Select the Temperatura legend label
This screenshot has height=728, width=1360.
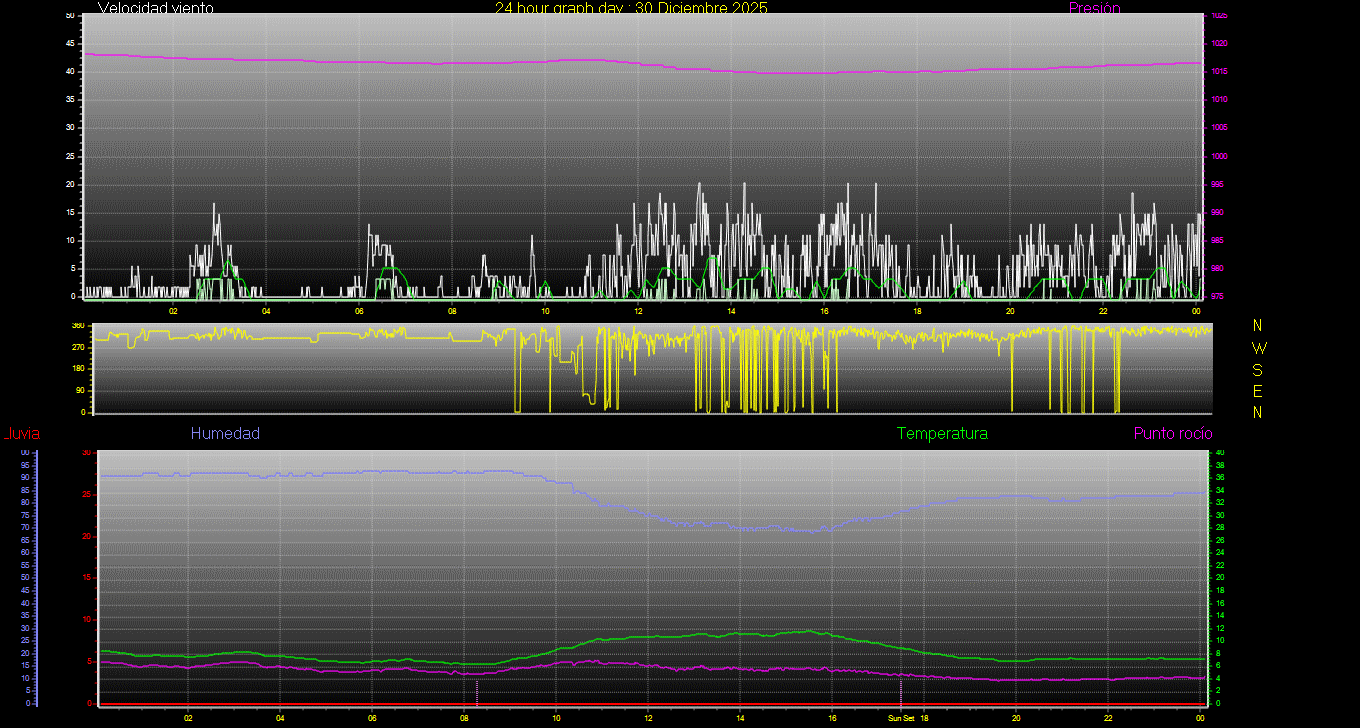pos(942,433)
